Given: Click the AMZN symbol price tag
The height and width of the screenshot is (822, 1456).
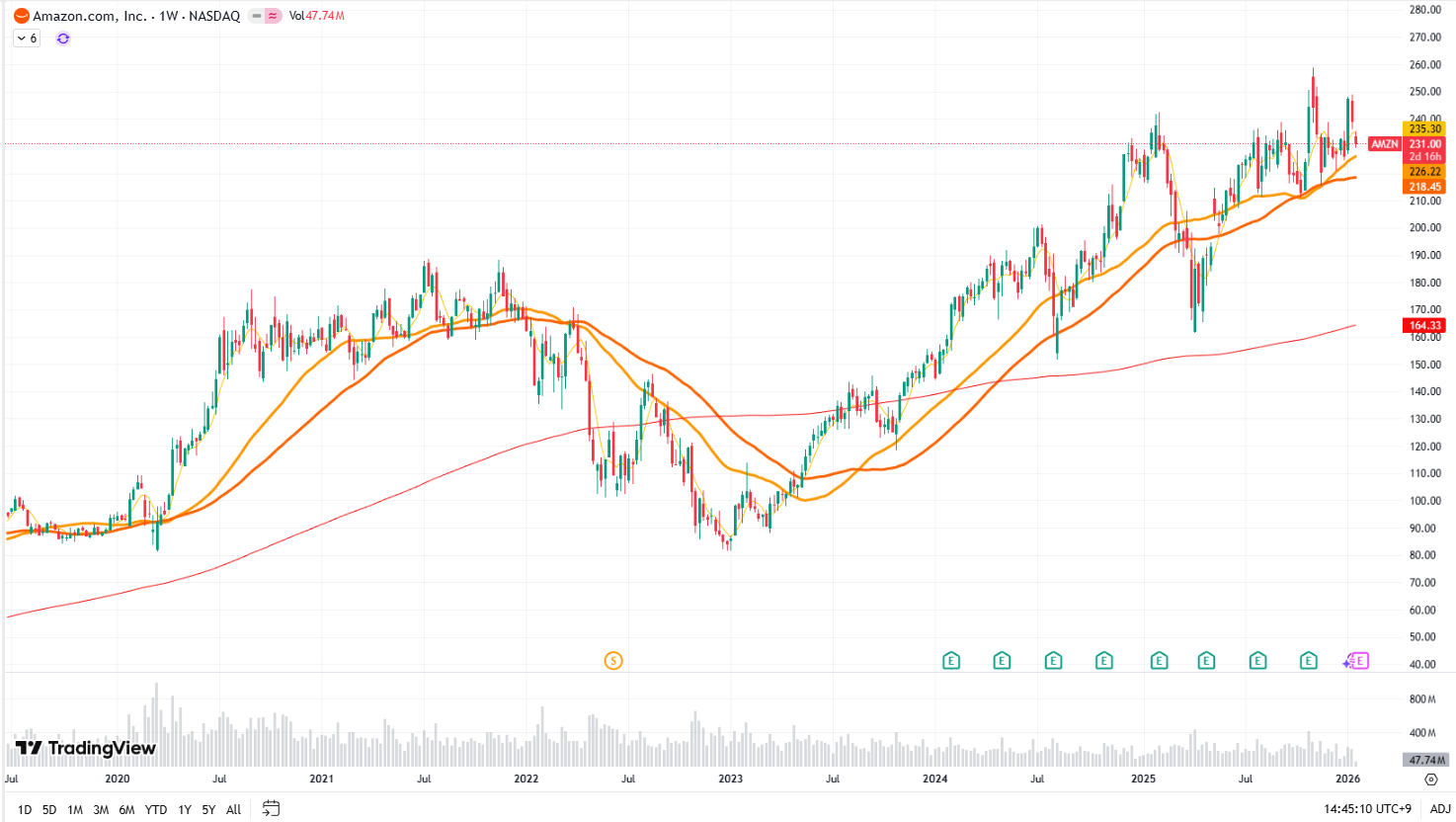Looking at the screenshot, I should [1385, 144].
